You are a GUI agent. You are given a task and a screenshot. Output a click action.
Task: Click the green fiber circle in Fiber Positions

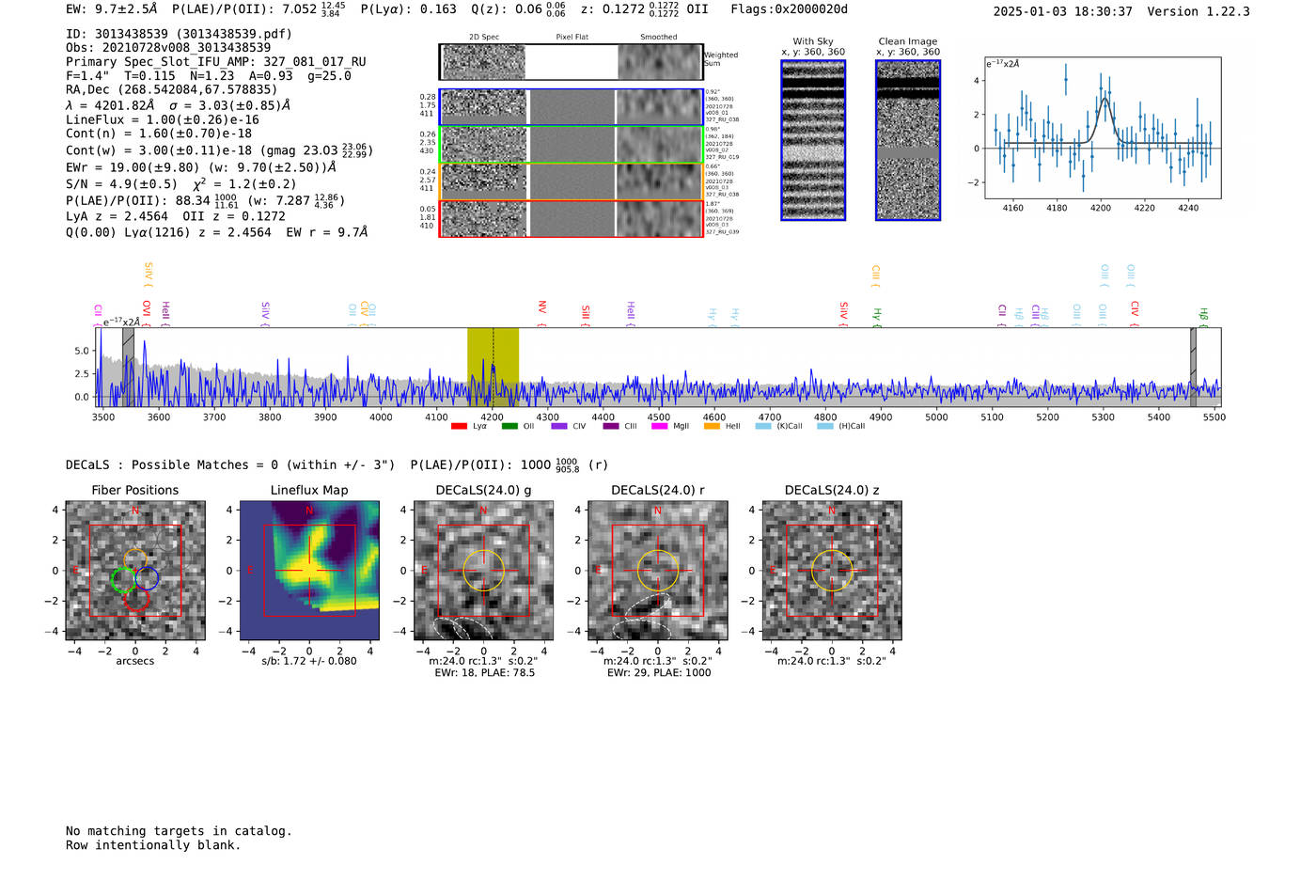[123, 580]
